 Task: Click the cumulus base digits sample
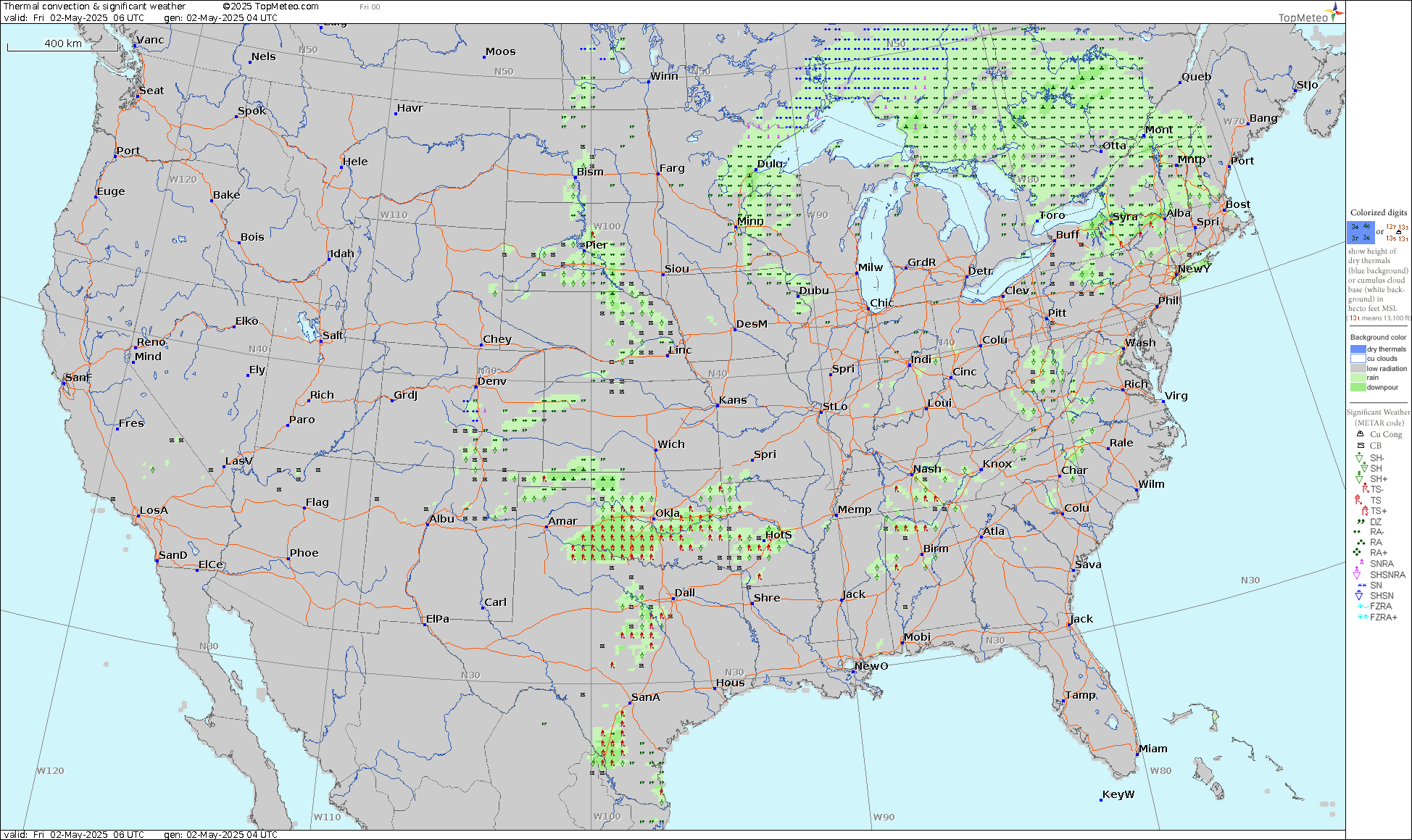[1397, 232]
